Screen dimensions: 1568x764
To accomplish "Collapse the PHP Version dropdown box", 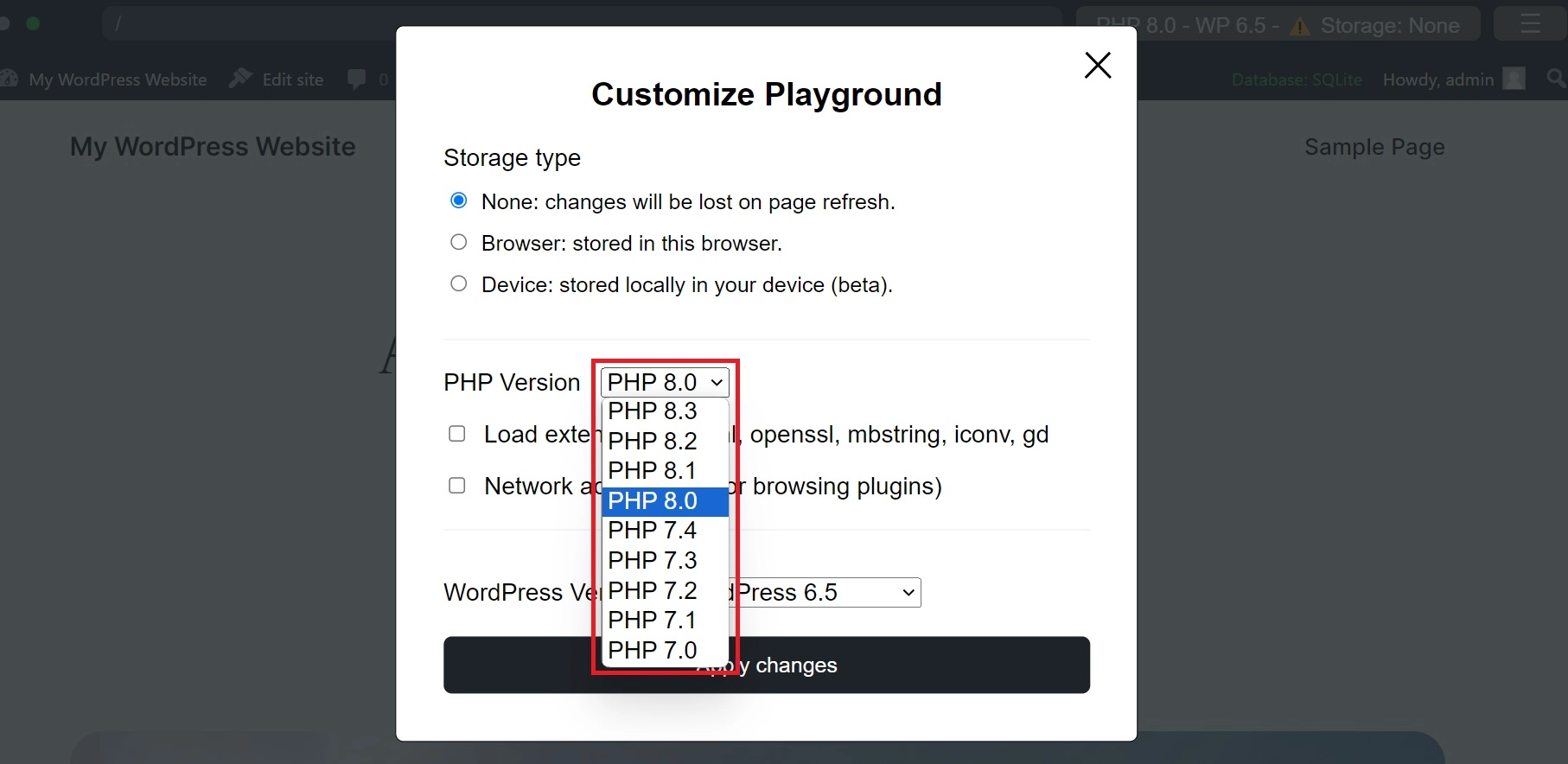I will (x=665, y=382).
